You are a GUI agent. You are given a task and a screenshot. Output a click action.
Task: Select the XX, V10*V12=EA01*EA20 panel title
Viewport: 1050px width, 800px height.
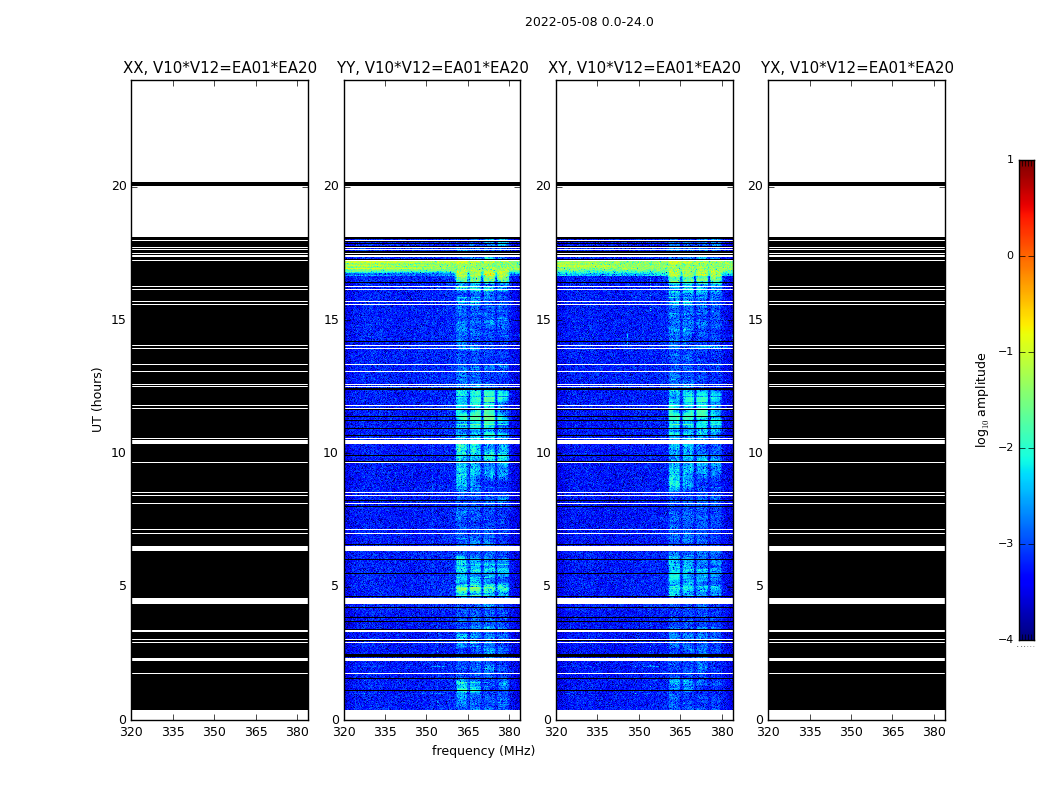pyautogui.click(x=220, y=68)
